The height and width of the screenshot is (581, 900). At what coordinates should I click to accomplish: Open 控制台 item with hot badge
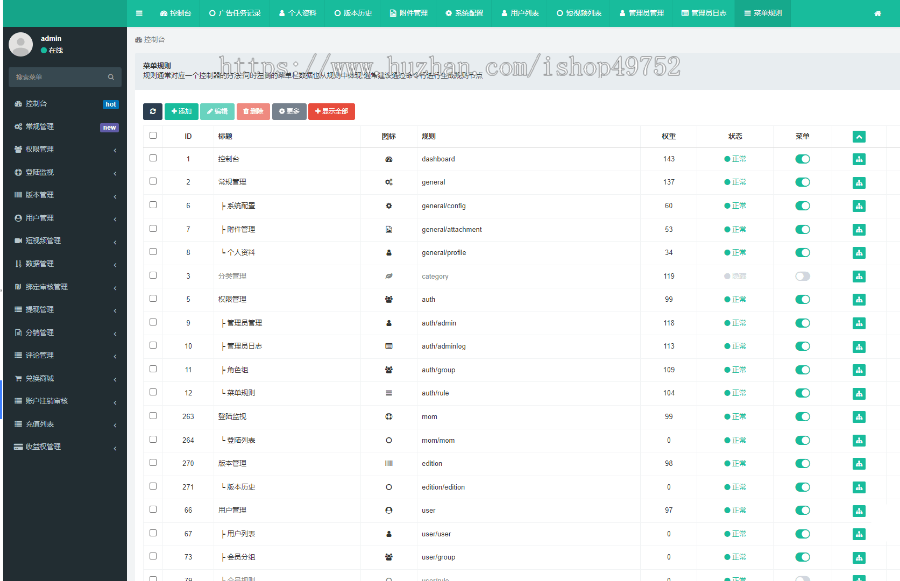(x=65, y=104)
